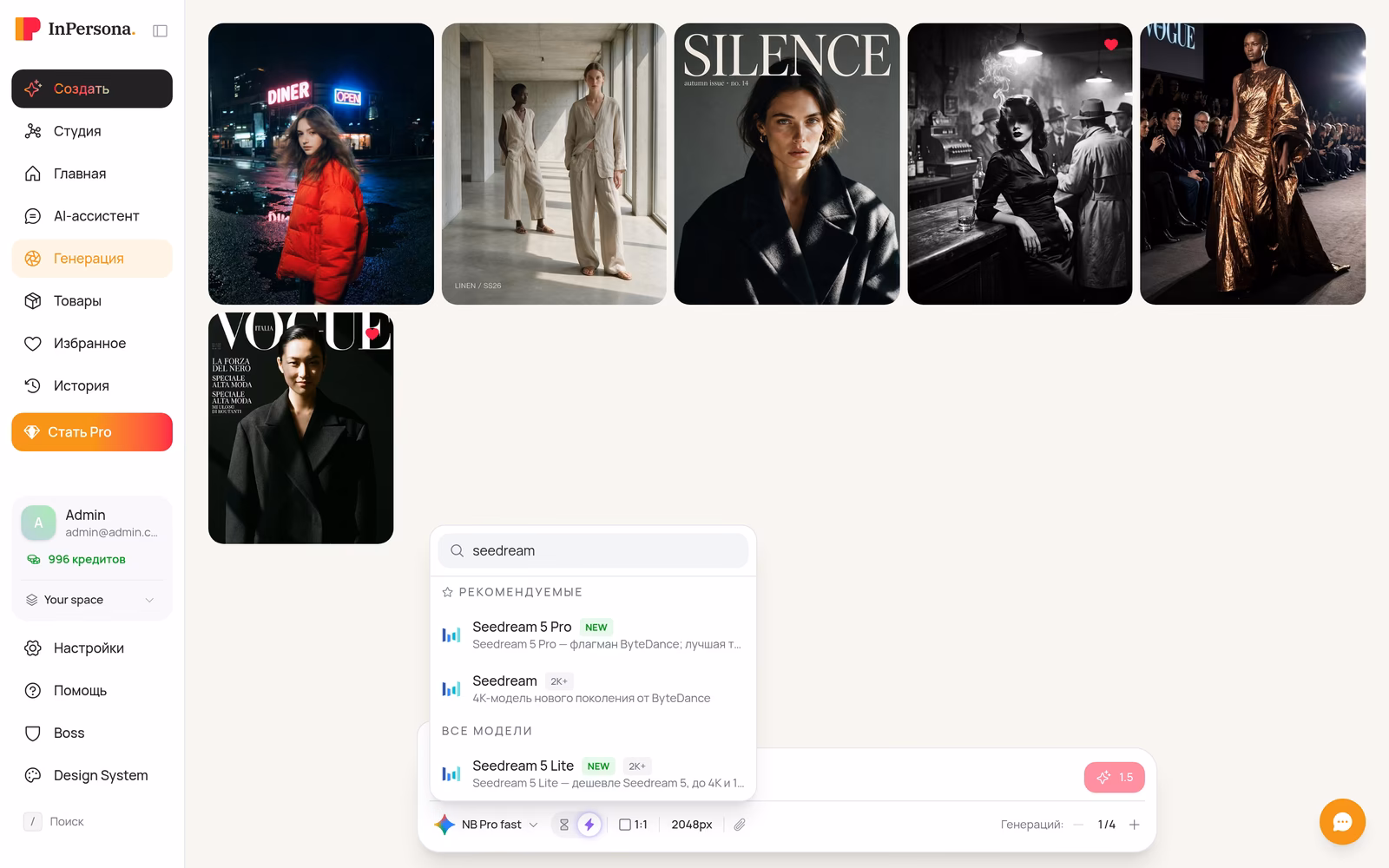Click the AI-ассистент chat icon
The image size is (1389, 868).
[x=33, y=216]
